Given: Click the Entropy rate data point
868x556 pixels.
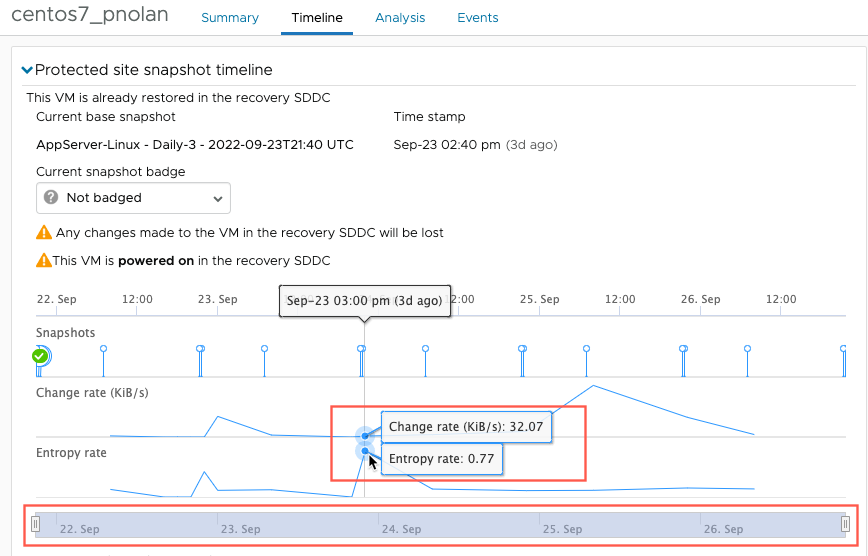Looking at the screenshot, I should [x=365, y=451].
